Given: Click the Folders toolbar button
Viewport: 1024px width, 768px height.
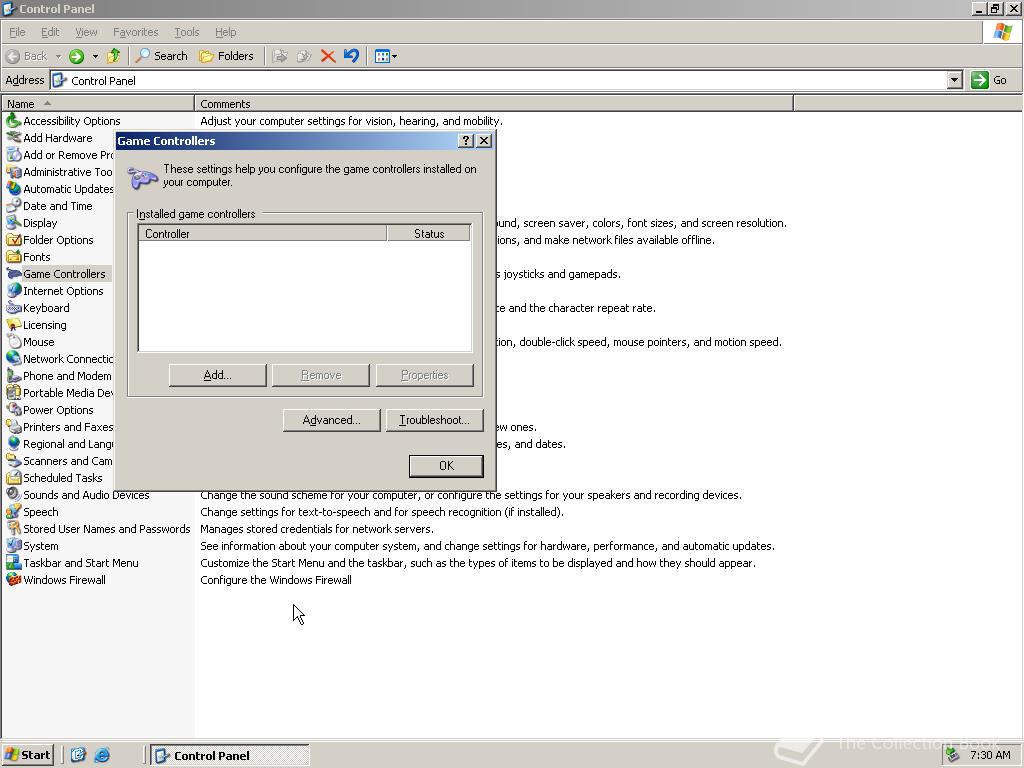Looking at the screenshot, I should [x=226, y=56].
